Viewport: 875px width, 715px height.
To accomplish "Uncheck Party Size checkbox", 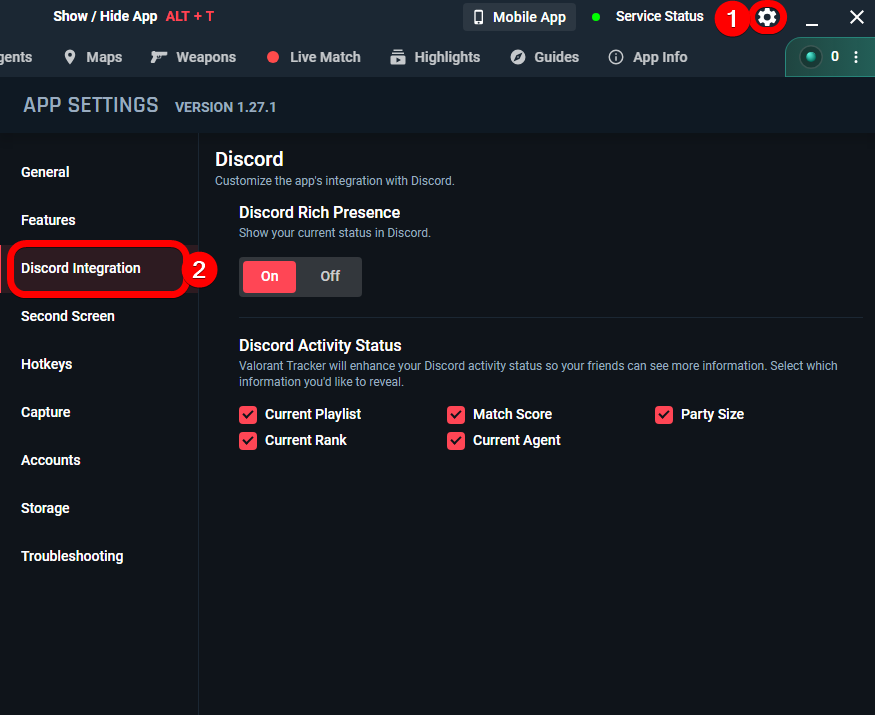I will (x=664, y=415).
